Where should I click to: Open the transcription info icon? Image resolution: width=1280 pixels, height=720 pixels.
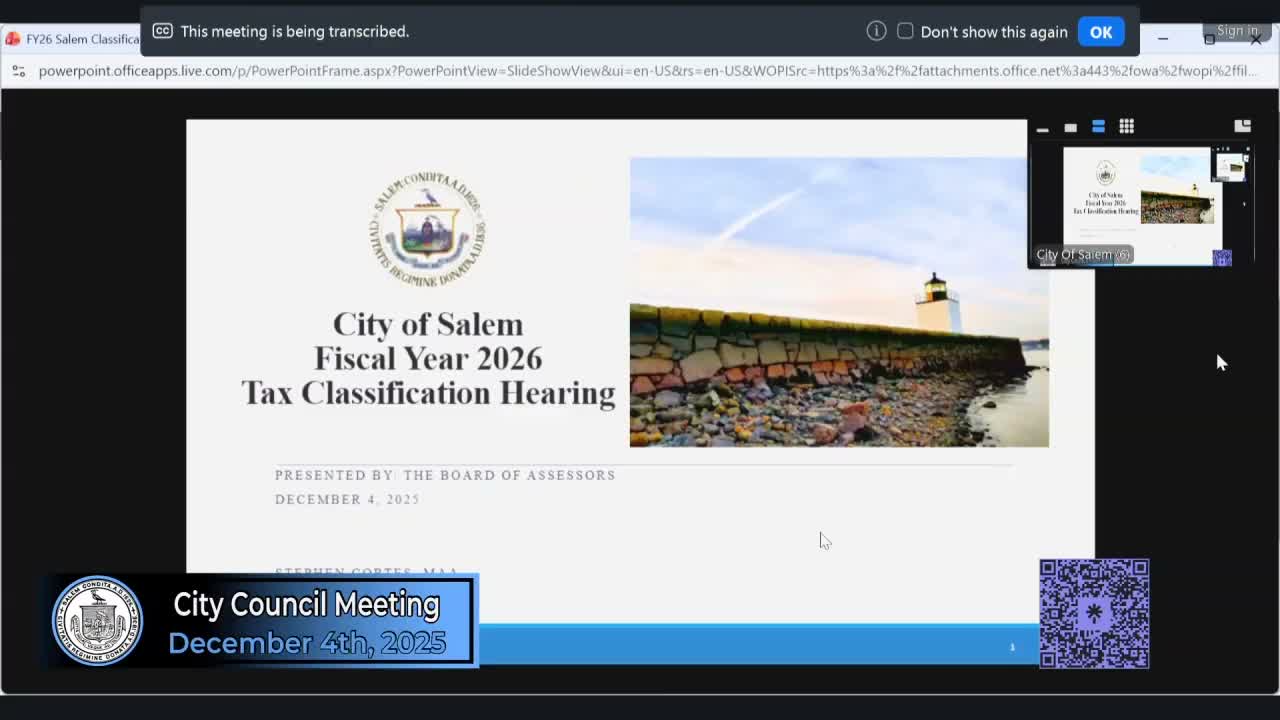pos(876,31)
